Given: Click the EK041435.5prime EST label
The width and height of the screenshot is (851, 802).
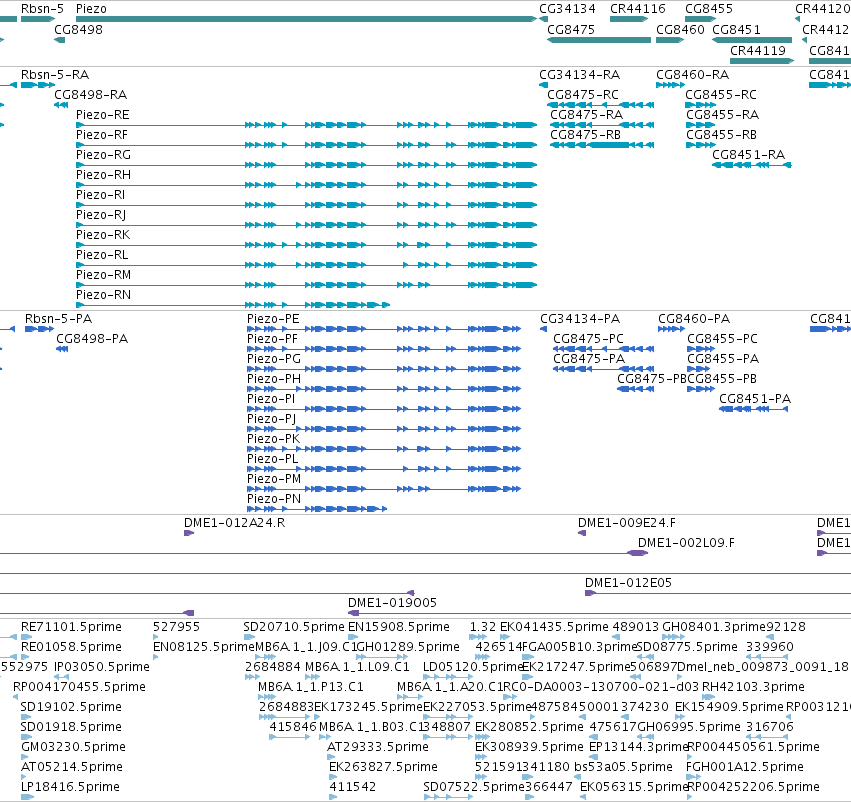Looking at the screenshot, I should pos(554,627).
